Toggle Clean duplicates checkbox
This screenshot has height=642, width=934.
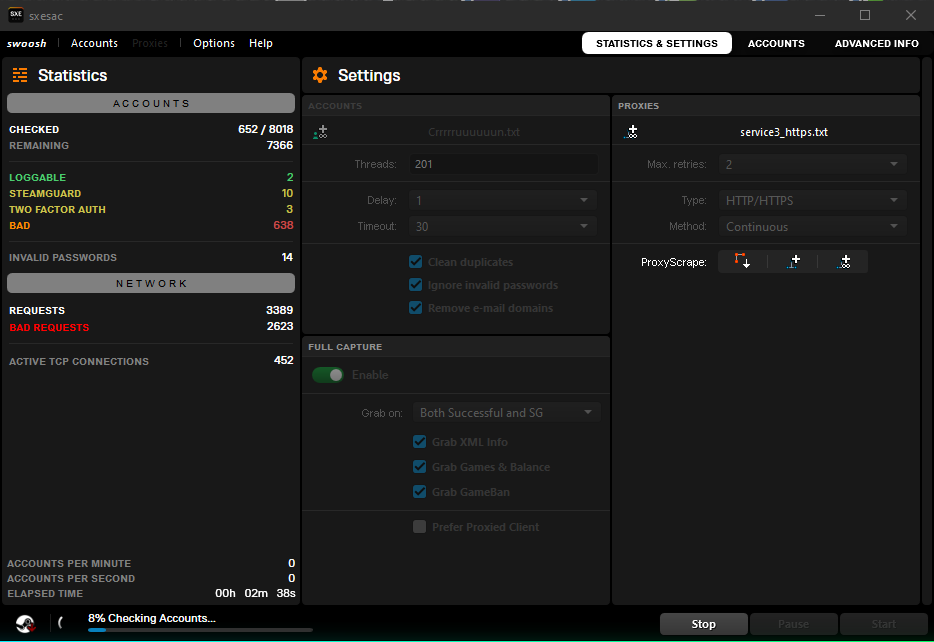[x=416, y=261]
